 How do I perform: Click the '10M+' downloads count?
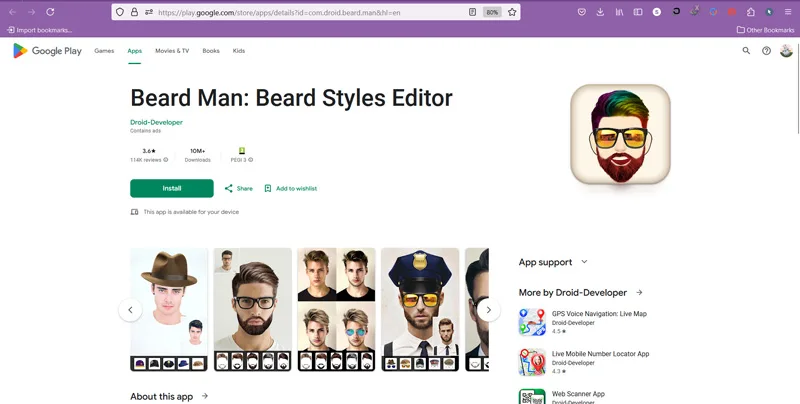[197, 151]
